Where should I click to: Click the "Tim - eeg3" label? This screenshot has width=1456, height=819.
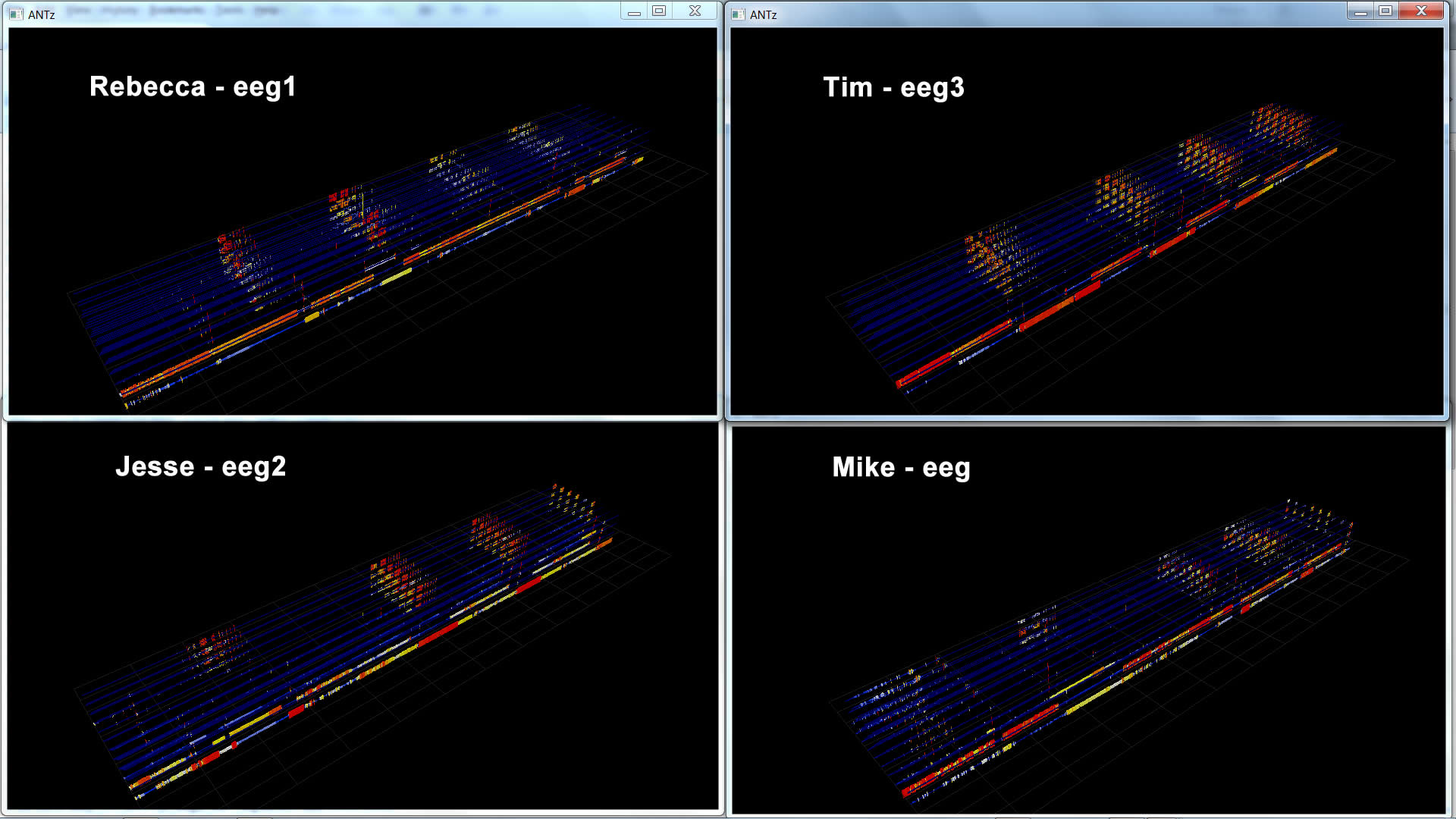click(x=893, y=87)
